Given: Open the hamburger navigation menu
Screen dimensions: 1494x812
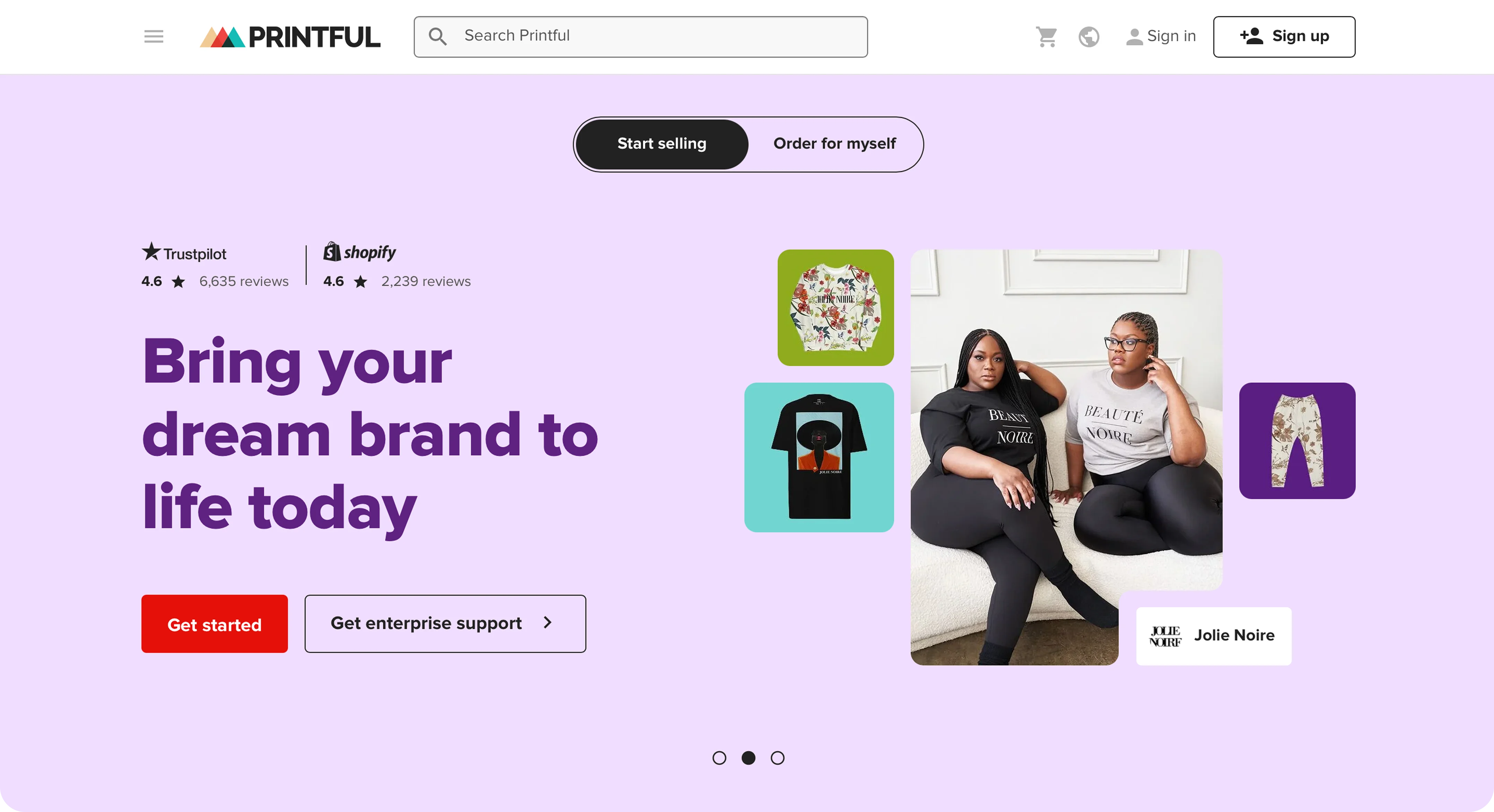Looking at the screenshot, I should [154, 36].
